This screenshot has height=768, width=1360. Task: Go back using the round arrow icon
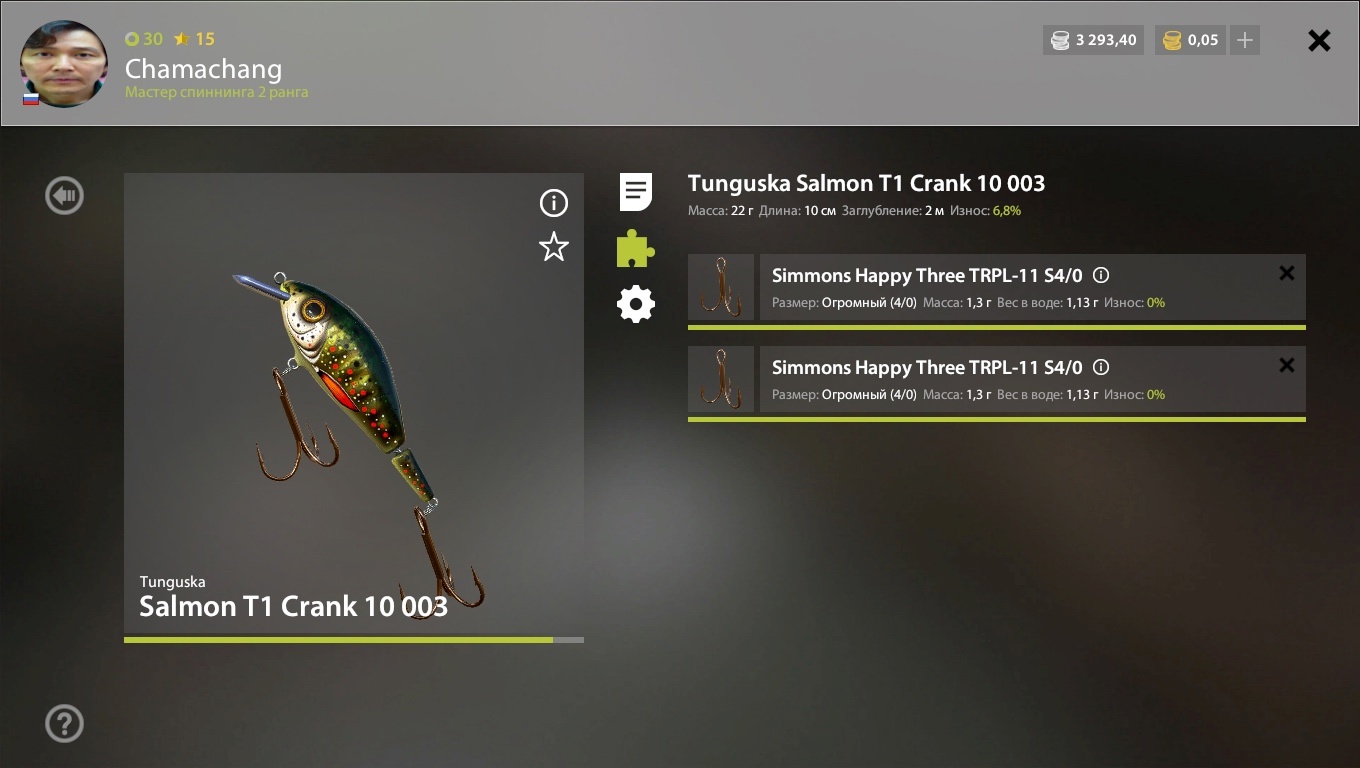pyautogui.click(x=64, y=195)
